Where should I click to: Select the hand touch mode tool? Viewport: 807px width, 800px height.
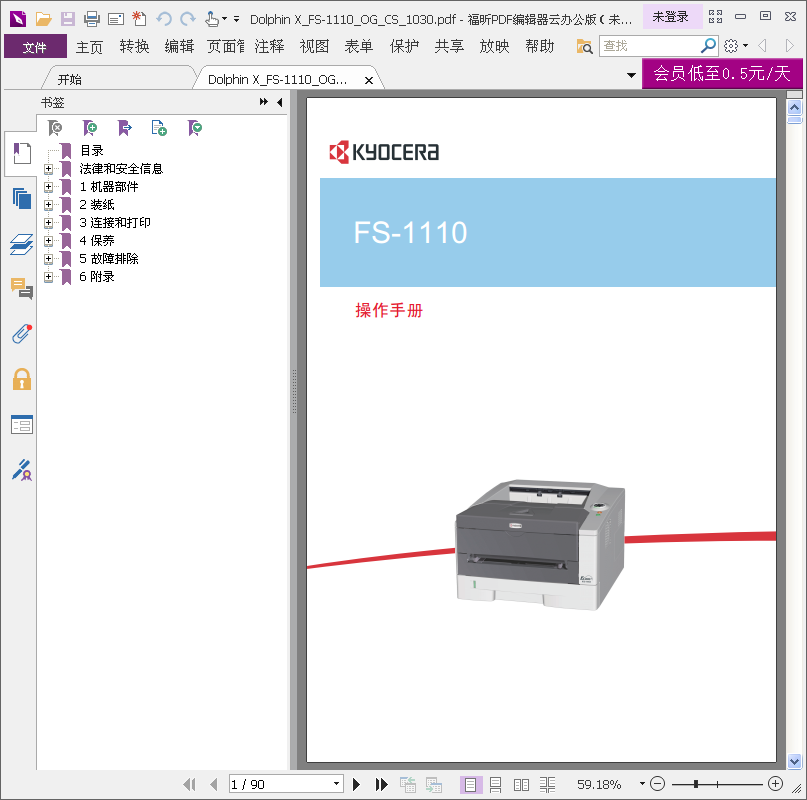(212, 19)
